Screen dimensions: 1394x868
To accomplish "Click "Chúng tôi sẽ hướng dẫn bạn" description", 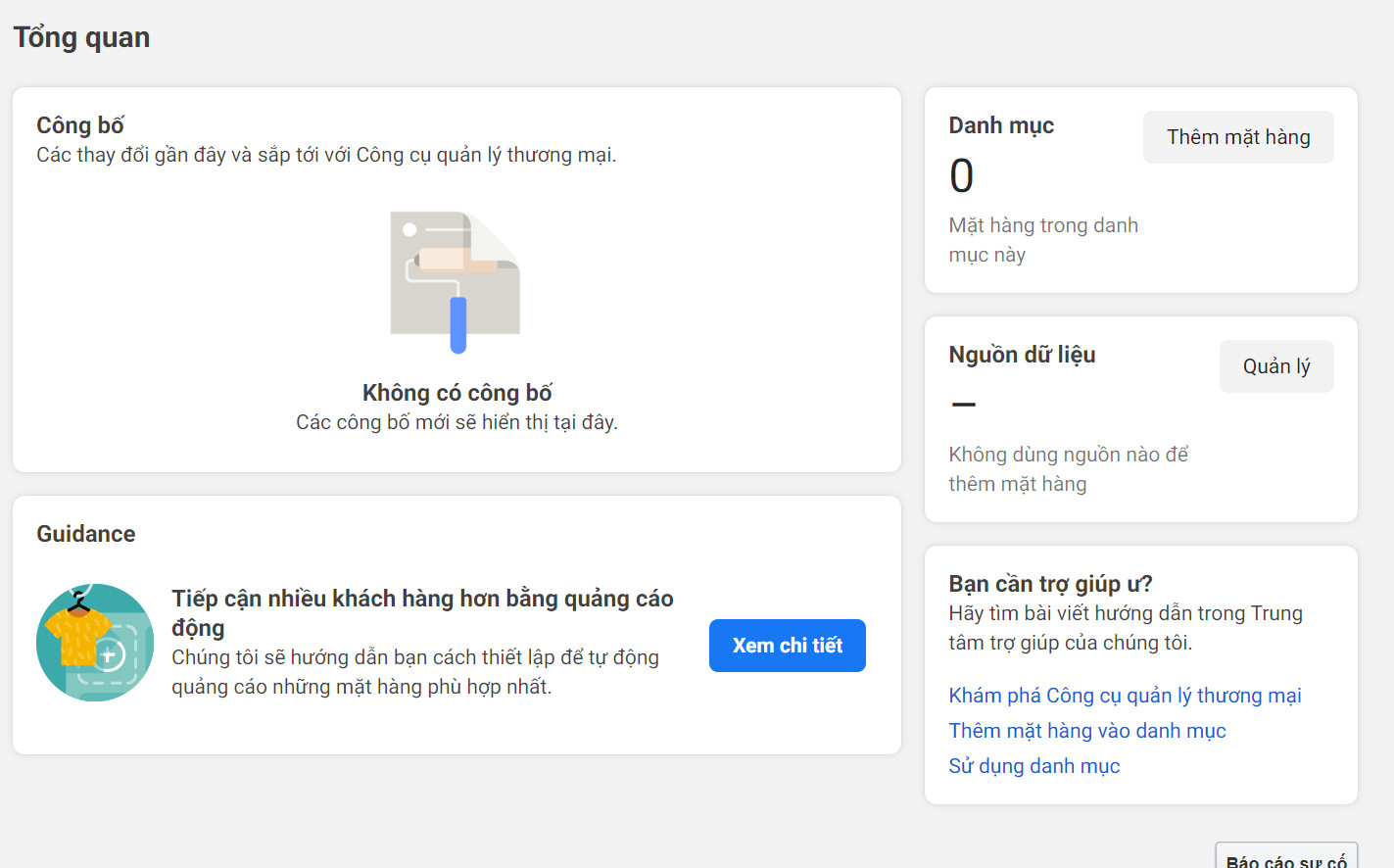I will tap(415, 672).
